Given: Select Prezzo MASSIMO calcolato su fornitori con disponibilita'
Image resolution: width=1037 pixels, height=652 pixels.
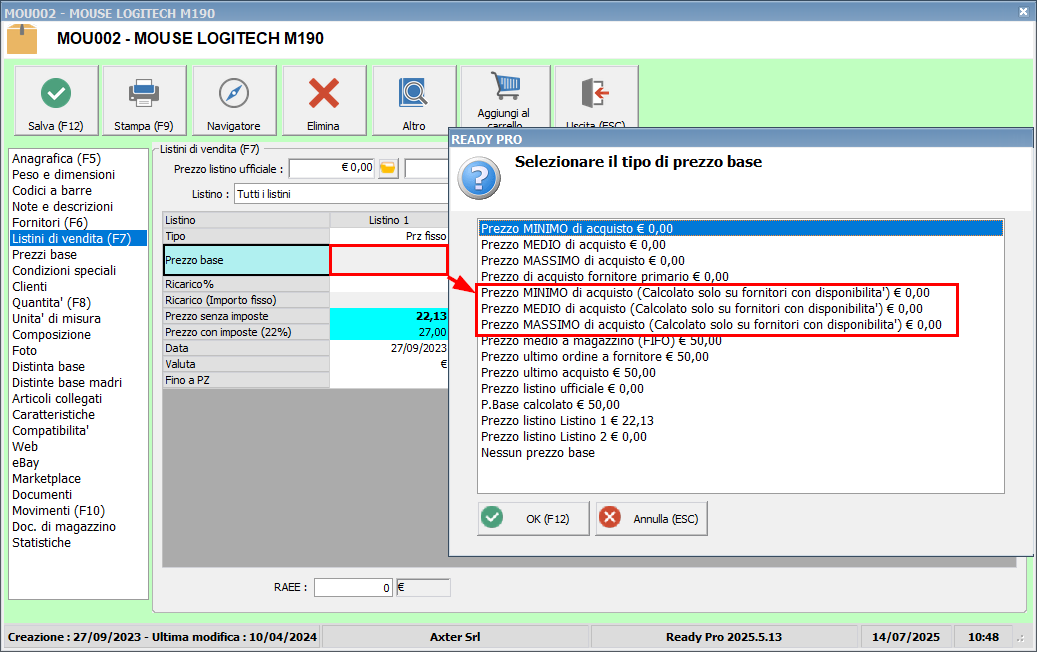Looking at the screenshot, I should (x=741, y=325).
